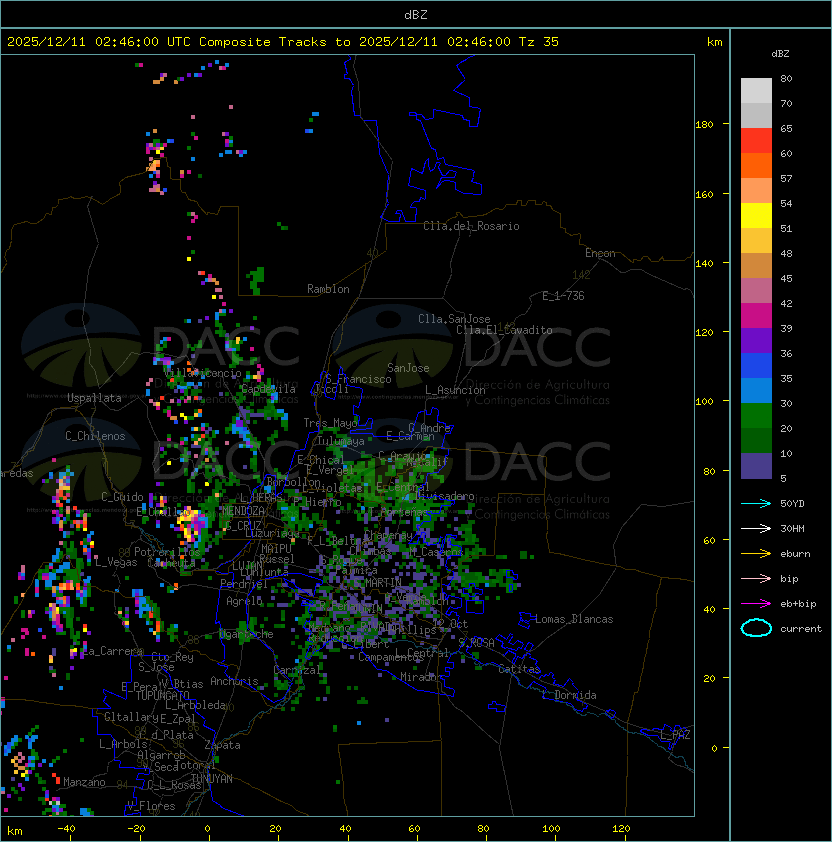Click the C_Chilenos label
This screenshot has height=842, width=832.
pos(95,436)
